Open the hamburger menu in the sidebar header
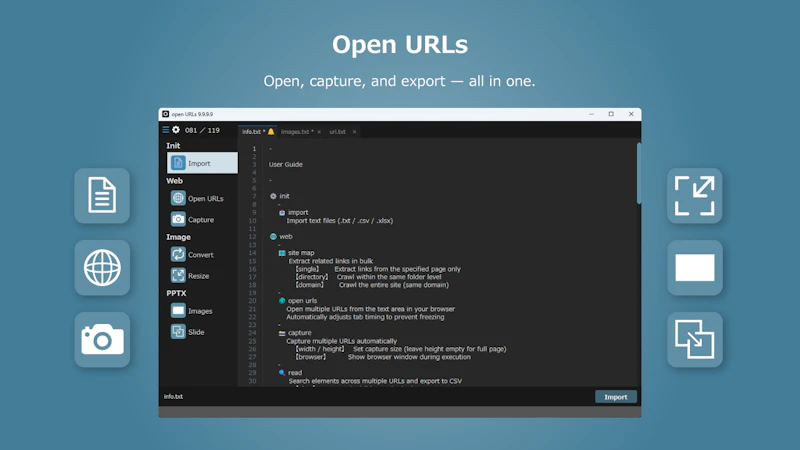The width and height of the screenshot is (800, 450). pos(165,130)
